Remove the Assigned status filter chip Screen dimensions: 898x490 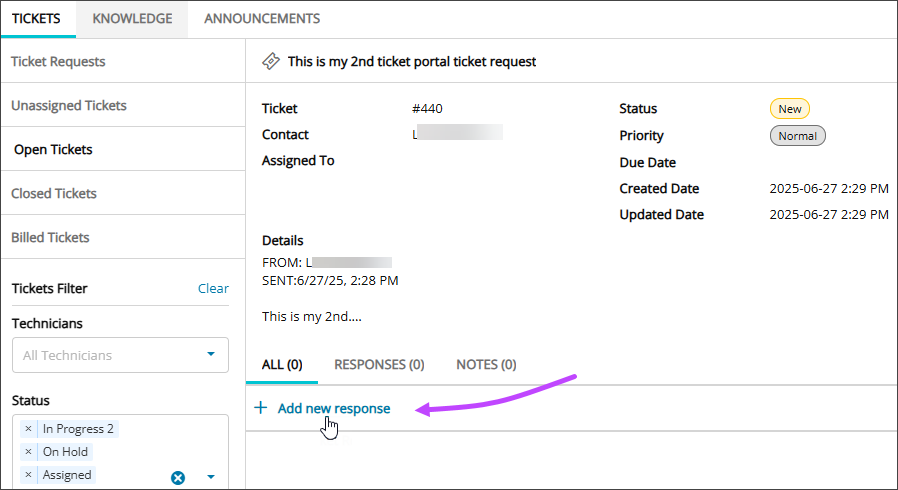point(28,475)
